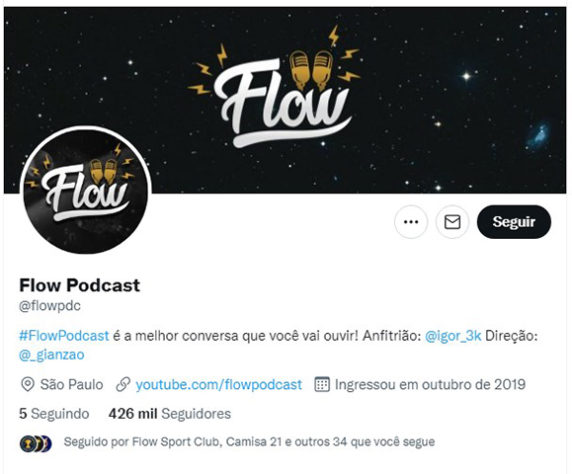The image size is (572, 474).
Task: Open the round Flow profile picture
Action: tap(86, 190)
